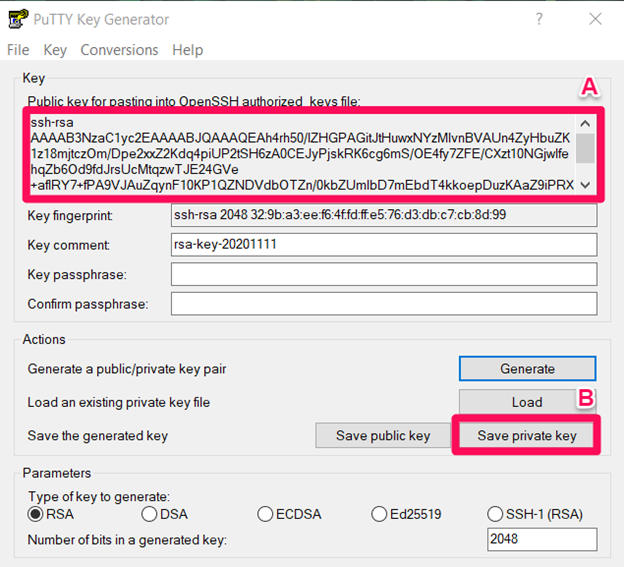624x567 pixels.
Task: Open the Key menu
Action: (x=55, y=50)
